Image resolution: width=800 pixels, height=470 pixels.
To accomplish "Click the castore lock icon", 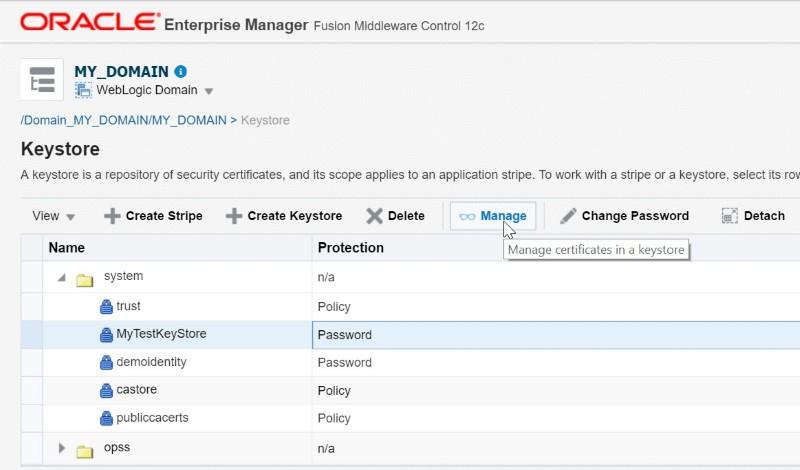I will coord(106,390).
